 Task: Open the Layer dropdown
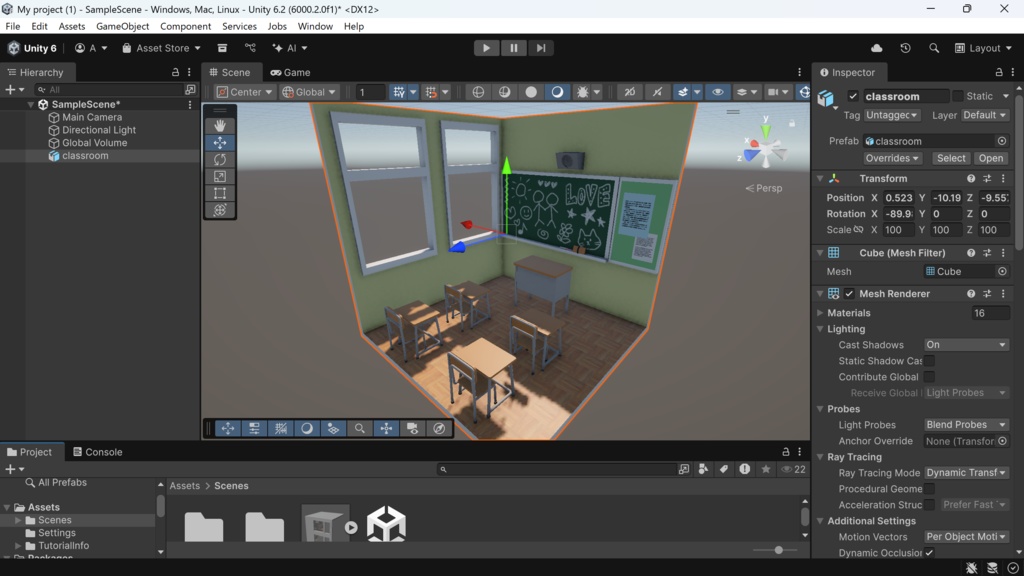(x=984, y=115)
